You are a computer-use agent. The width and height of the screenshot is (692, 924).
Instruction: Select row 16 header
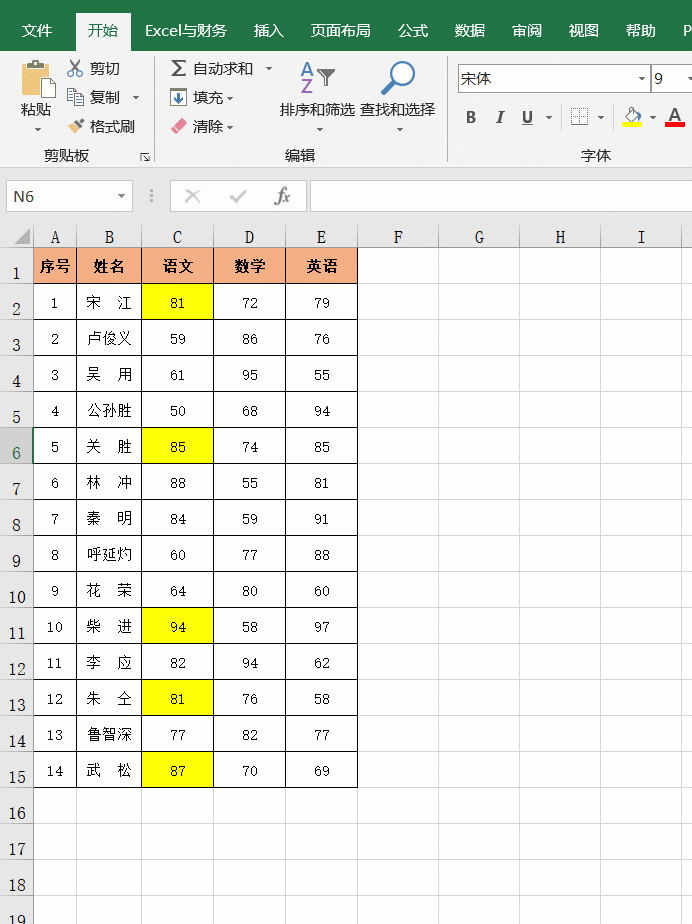pos(17,806)
